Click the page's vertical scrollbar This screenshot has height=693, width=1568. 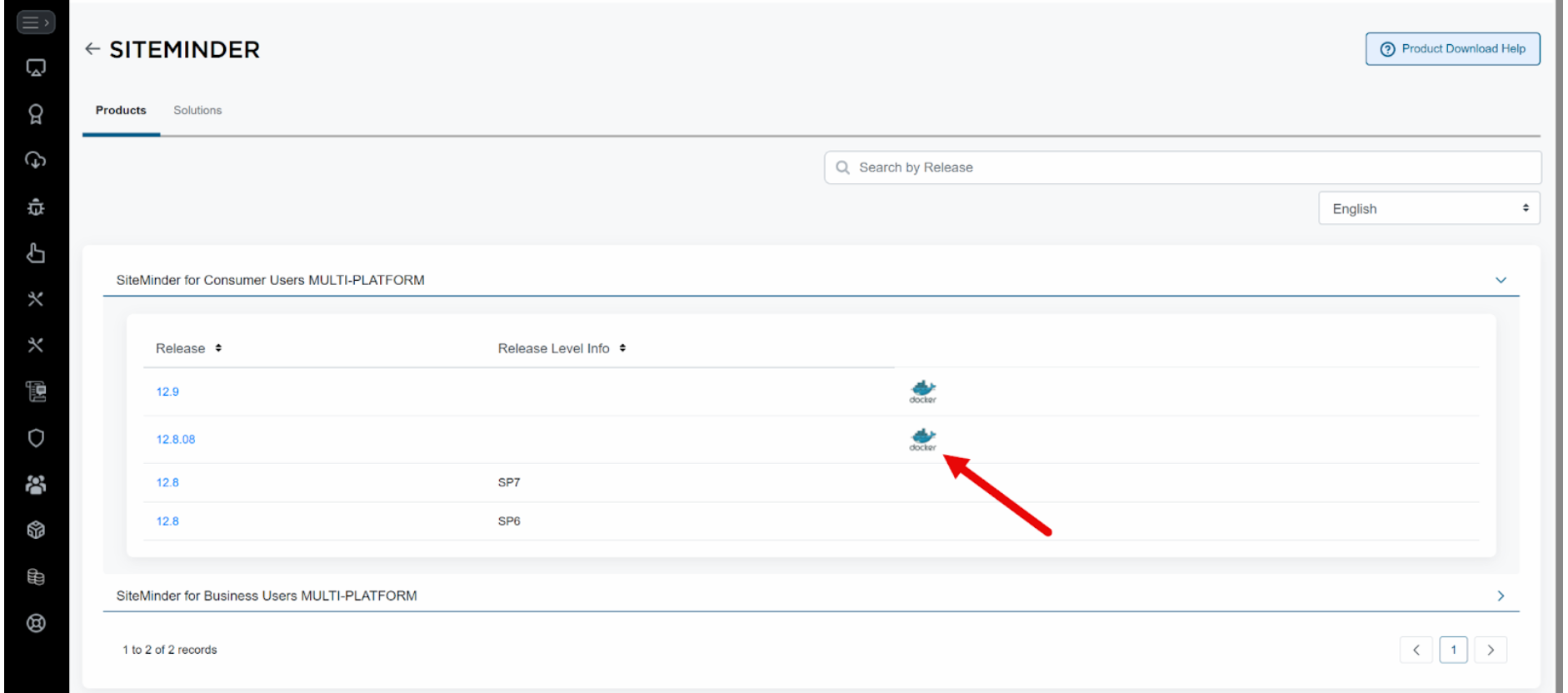click(x=1559, y=346)
